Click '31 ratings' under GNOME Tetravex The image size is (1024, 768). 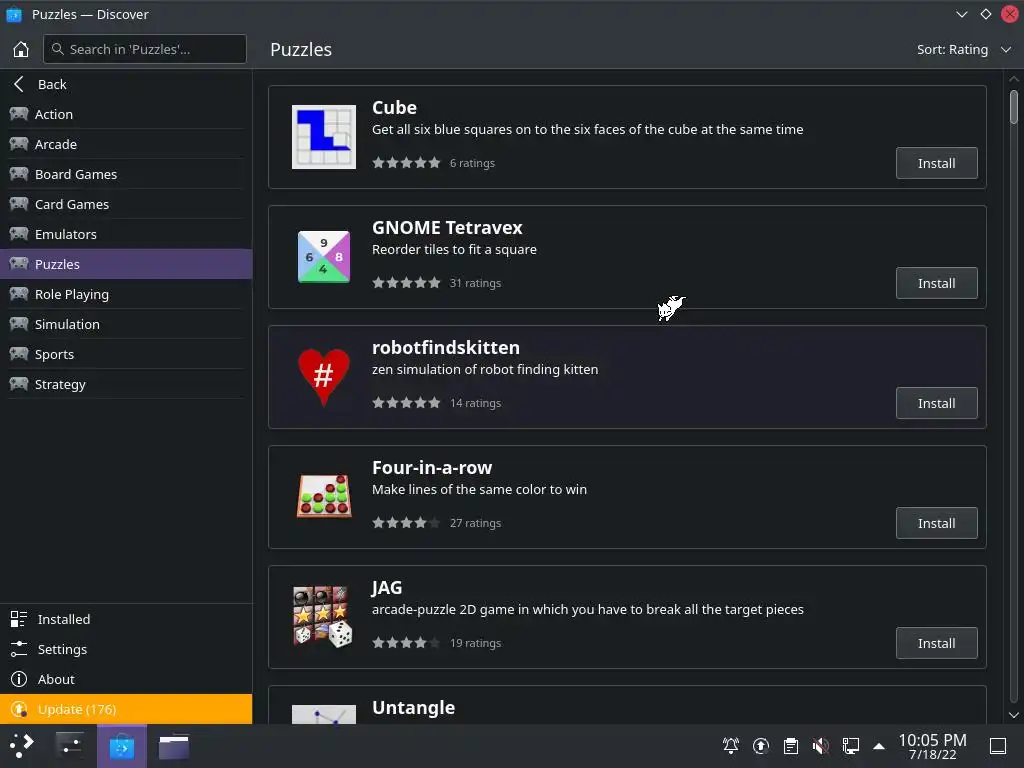point(475,283)
